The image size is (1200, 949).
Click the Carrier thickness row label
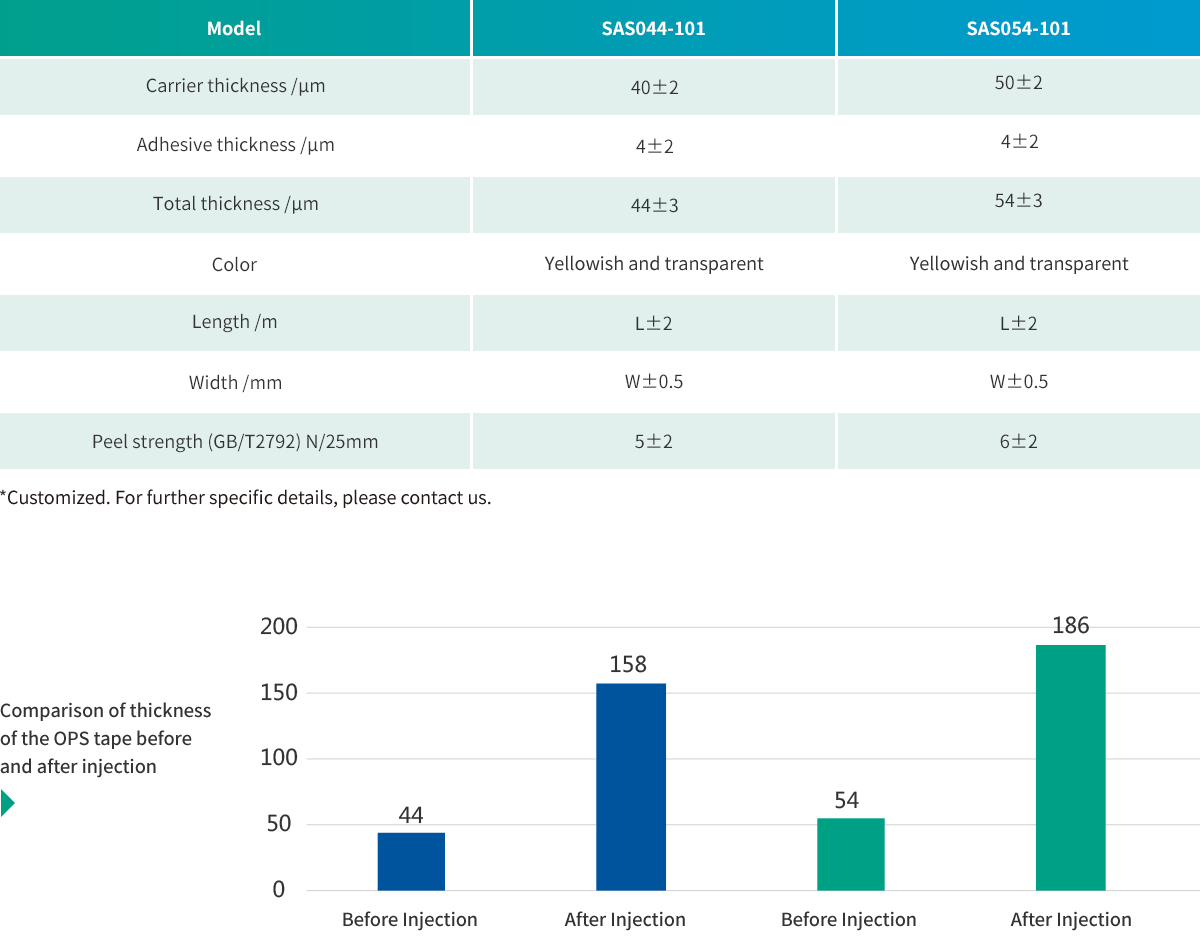[235, 86]
